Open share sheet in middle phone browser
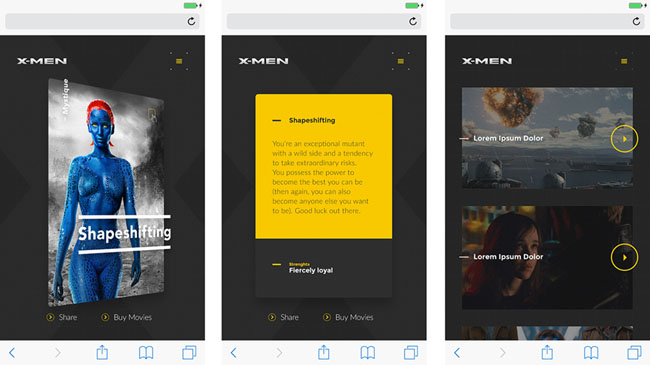The image size is (650, 365). [x=324, y=352]
